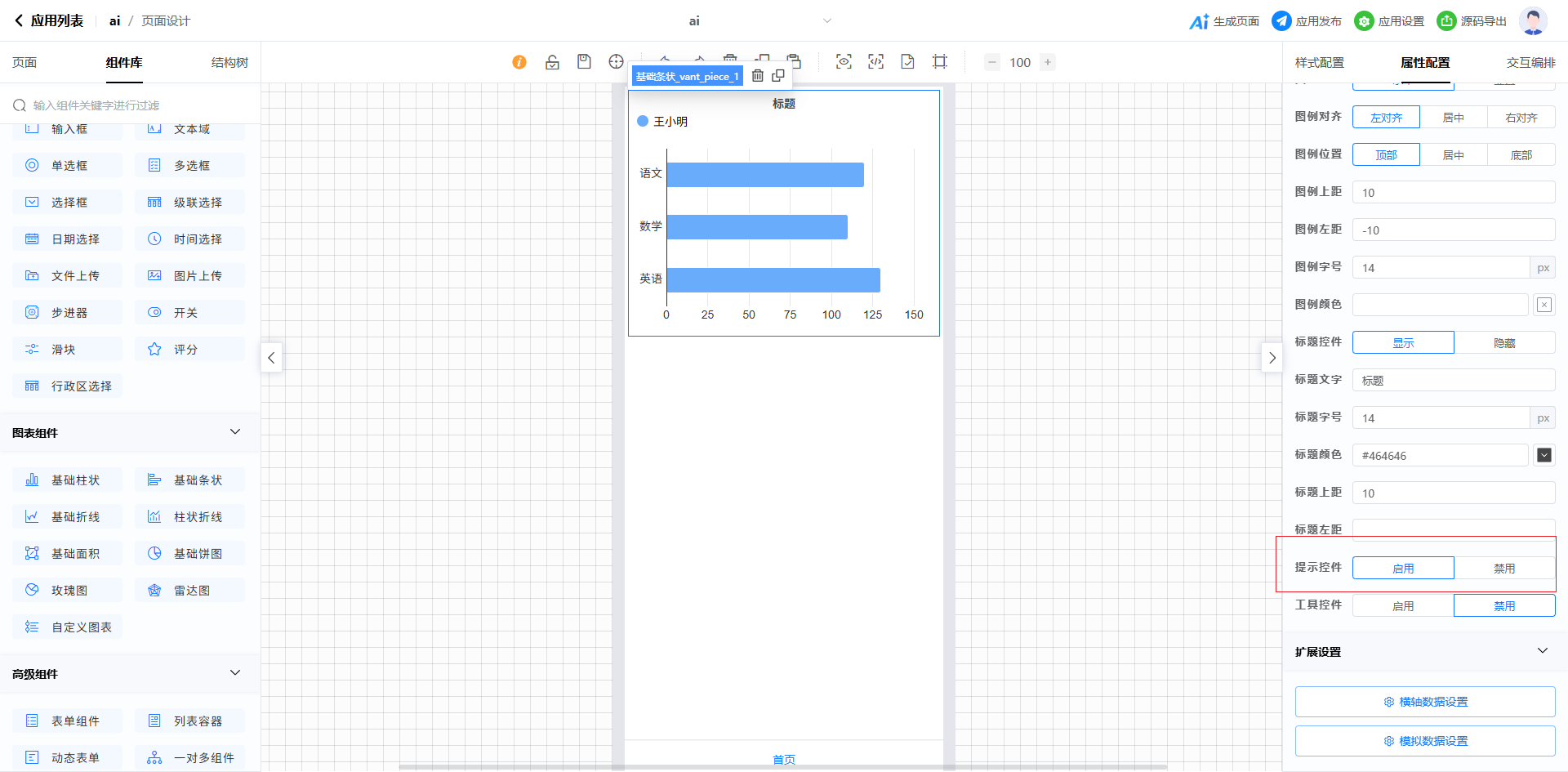This screenshot has height=772, width=1568.
Task: Switch to the 结构树 tab
Action: (229, 63)
